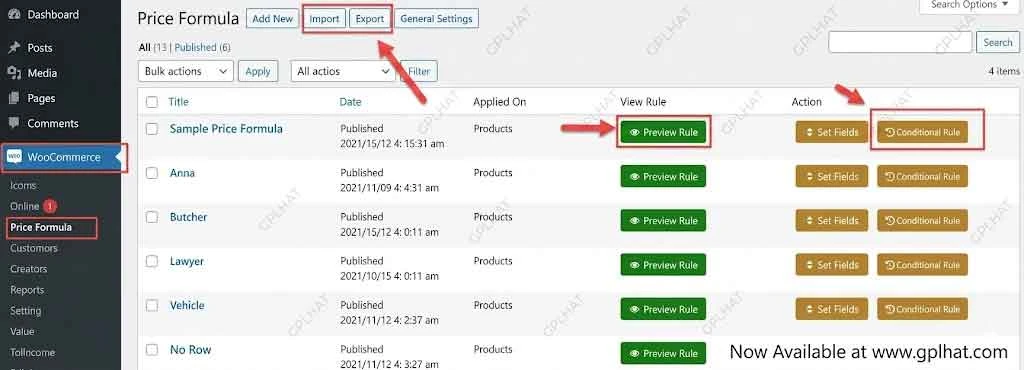Expand the All actions filter dropdown
Viewport: 1024px width, 370px height.
[342, 71]
